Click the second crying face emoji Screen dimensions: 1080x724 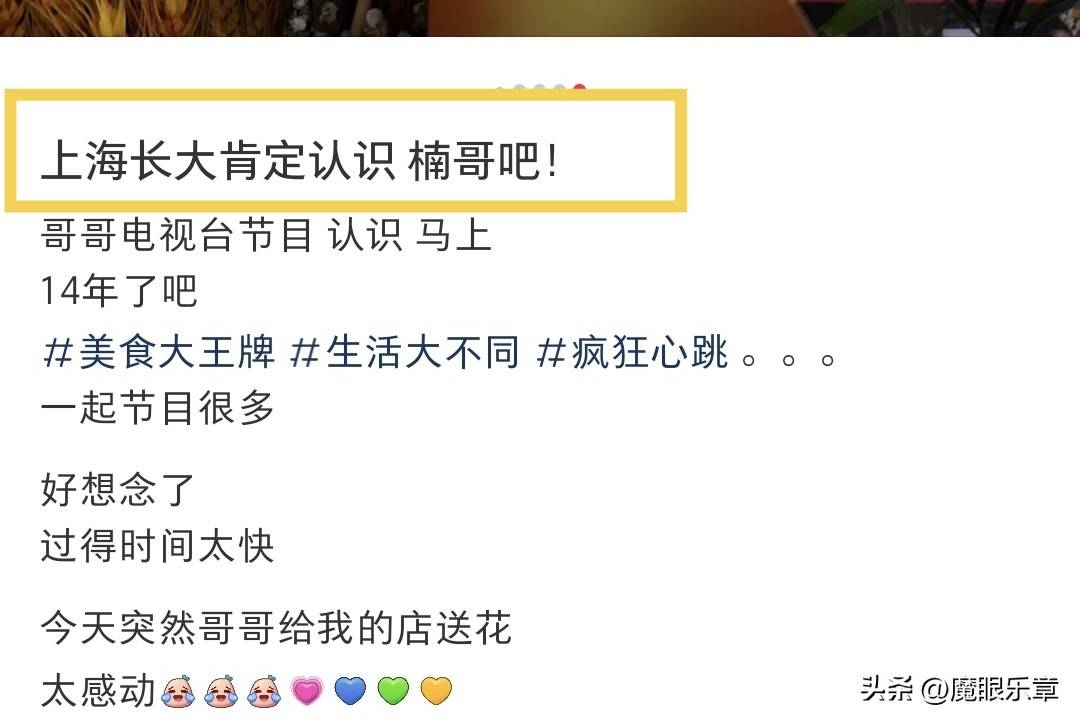click(x=221, y=691)
